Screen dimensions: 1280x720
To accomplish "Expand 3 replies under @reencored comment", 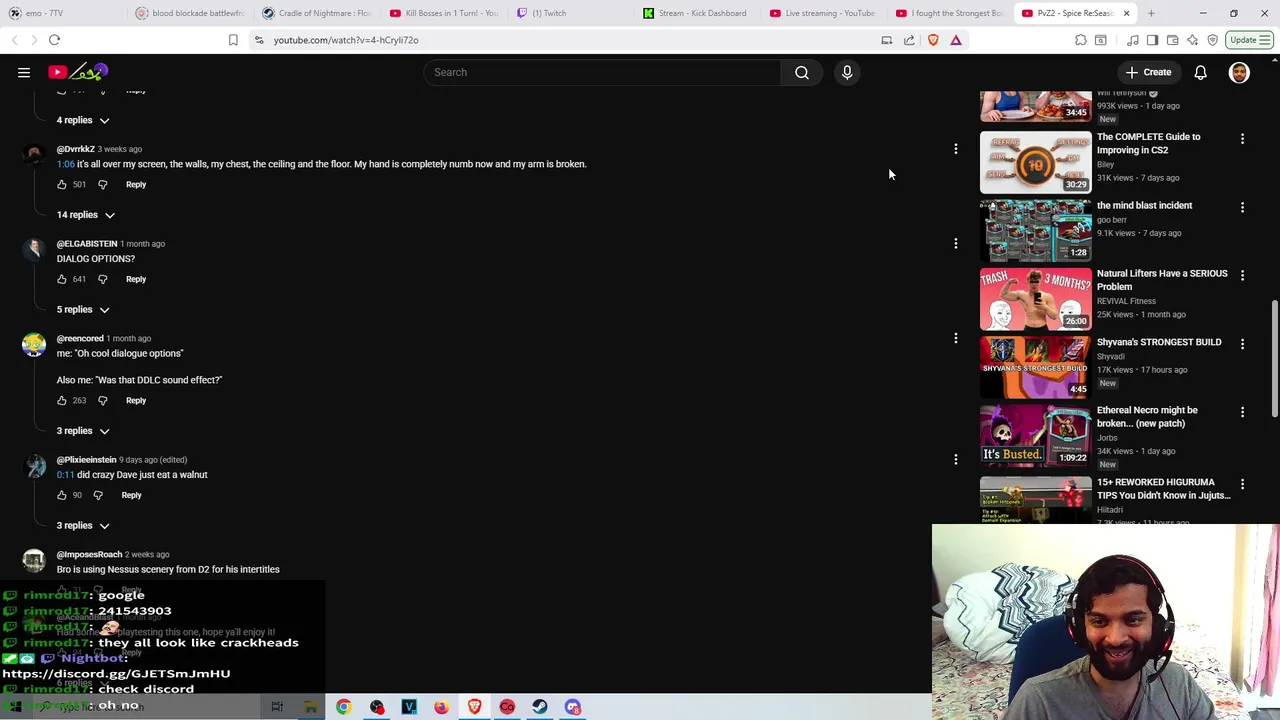I will pyautogui.click(x=83, y=430).
